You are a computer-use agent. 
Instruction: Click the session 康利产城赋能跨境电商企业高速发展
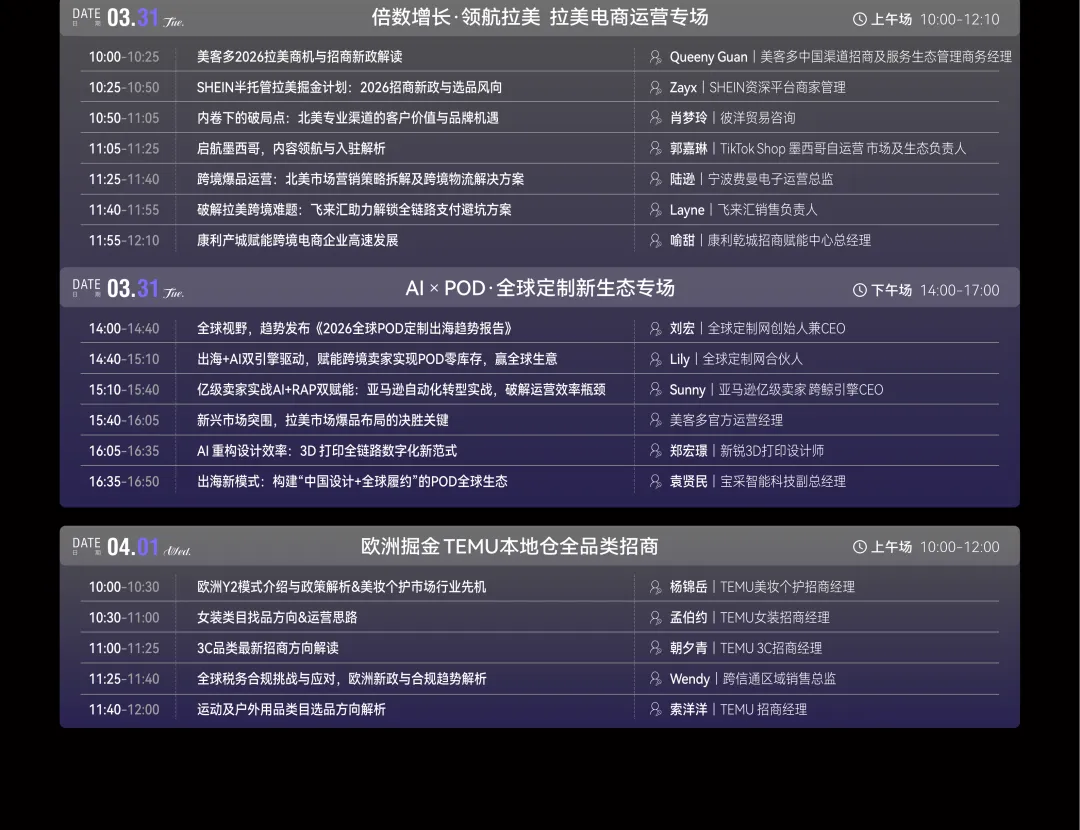coord(298,240)
